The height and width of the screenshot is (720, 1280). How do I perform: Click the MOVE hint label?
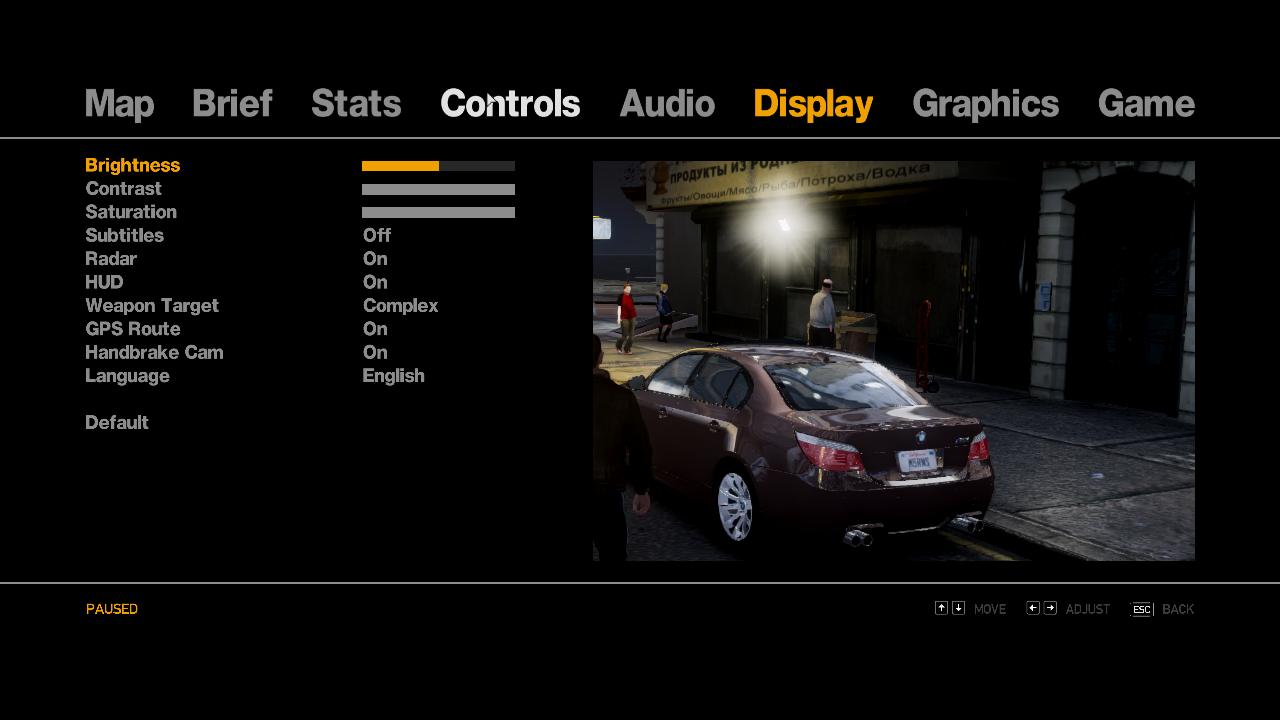click(990, 609)
